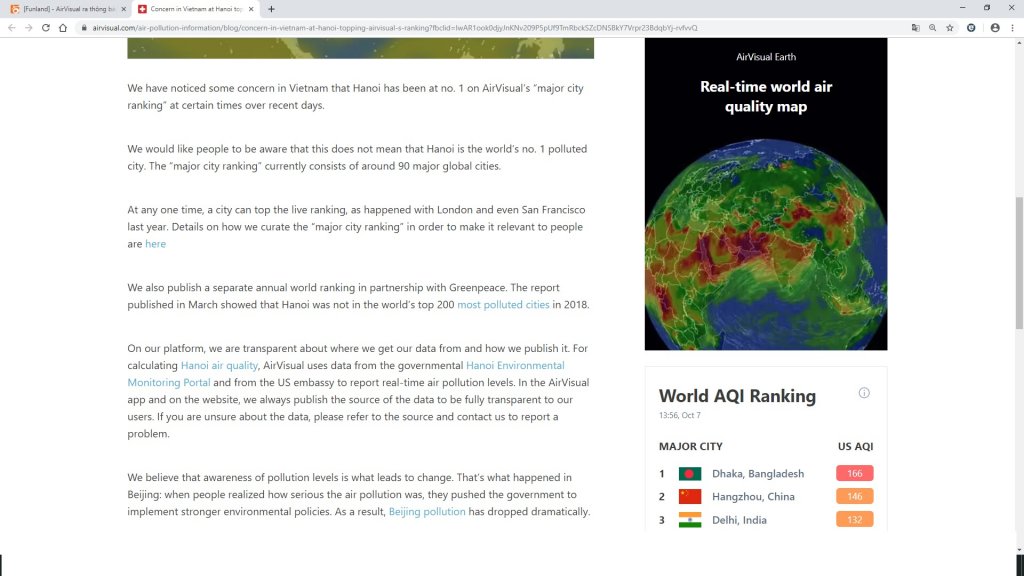
Task: Open Dhaka, Bangladesh in the ranking
Action: coord(758,473)
